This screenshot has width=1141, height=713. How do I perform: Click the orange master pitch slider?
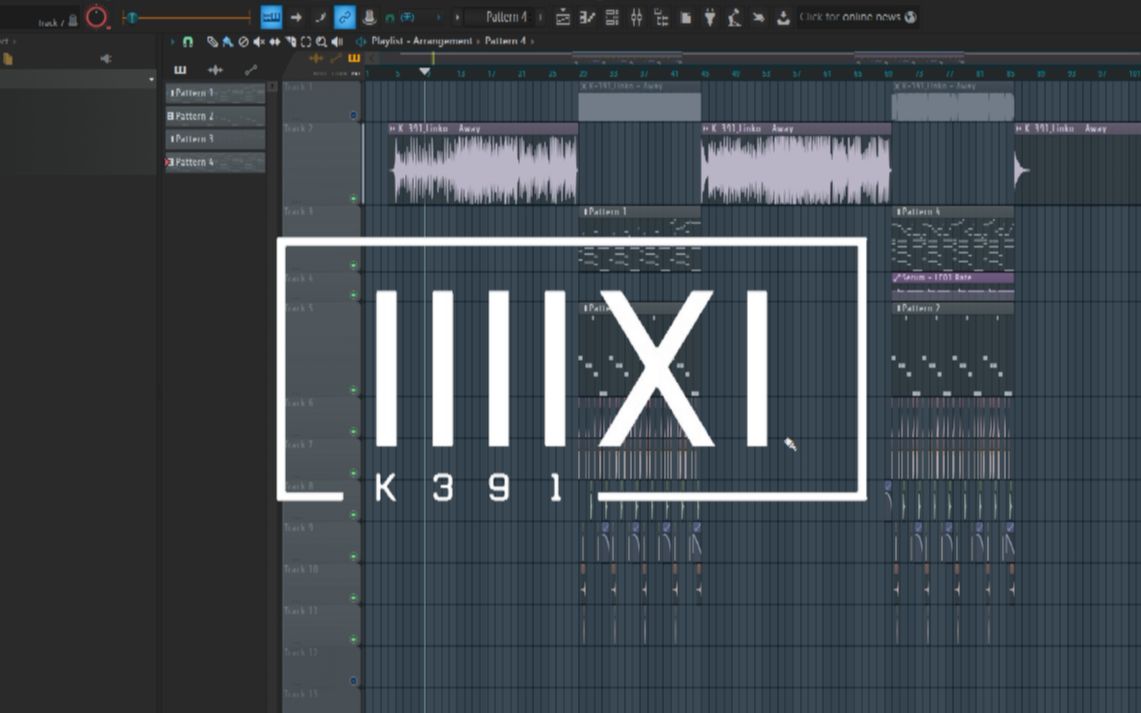click(x=188, y=17)
